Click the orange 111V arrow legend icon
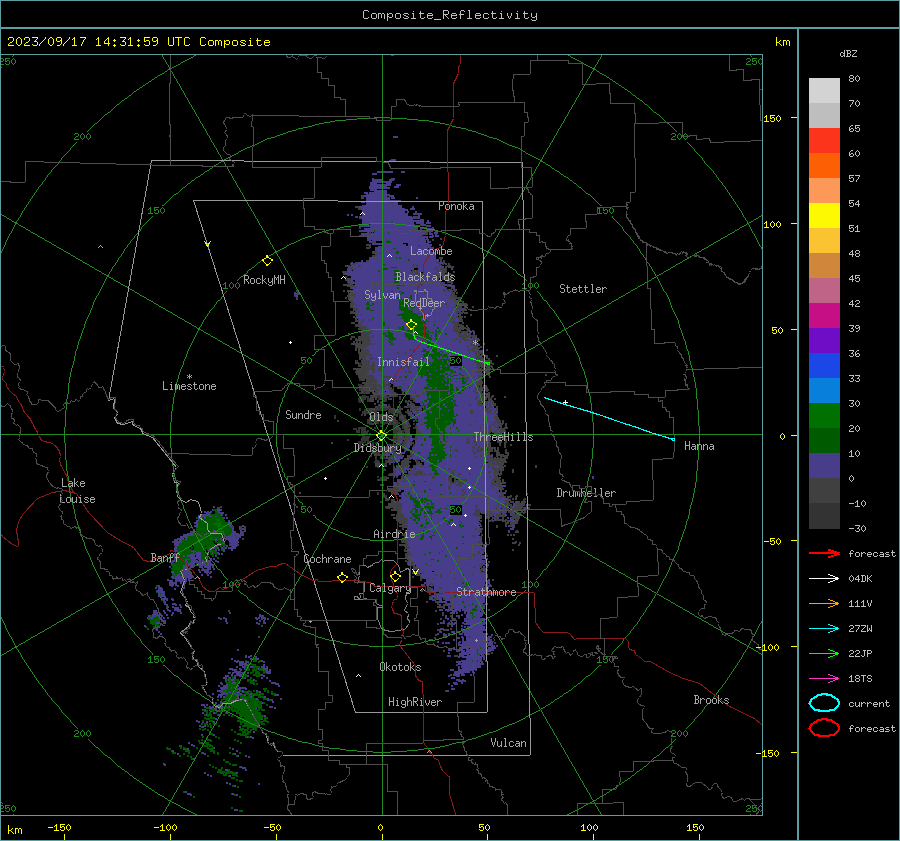Image resolution: width=900 pixels, height=841 pixels. pyautogui.click(x=824, y=603)
